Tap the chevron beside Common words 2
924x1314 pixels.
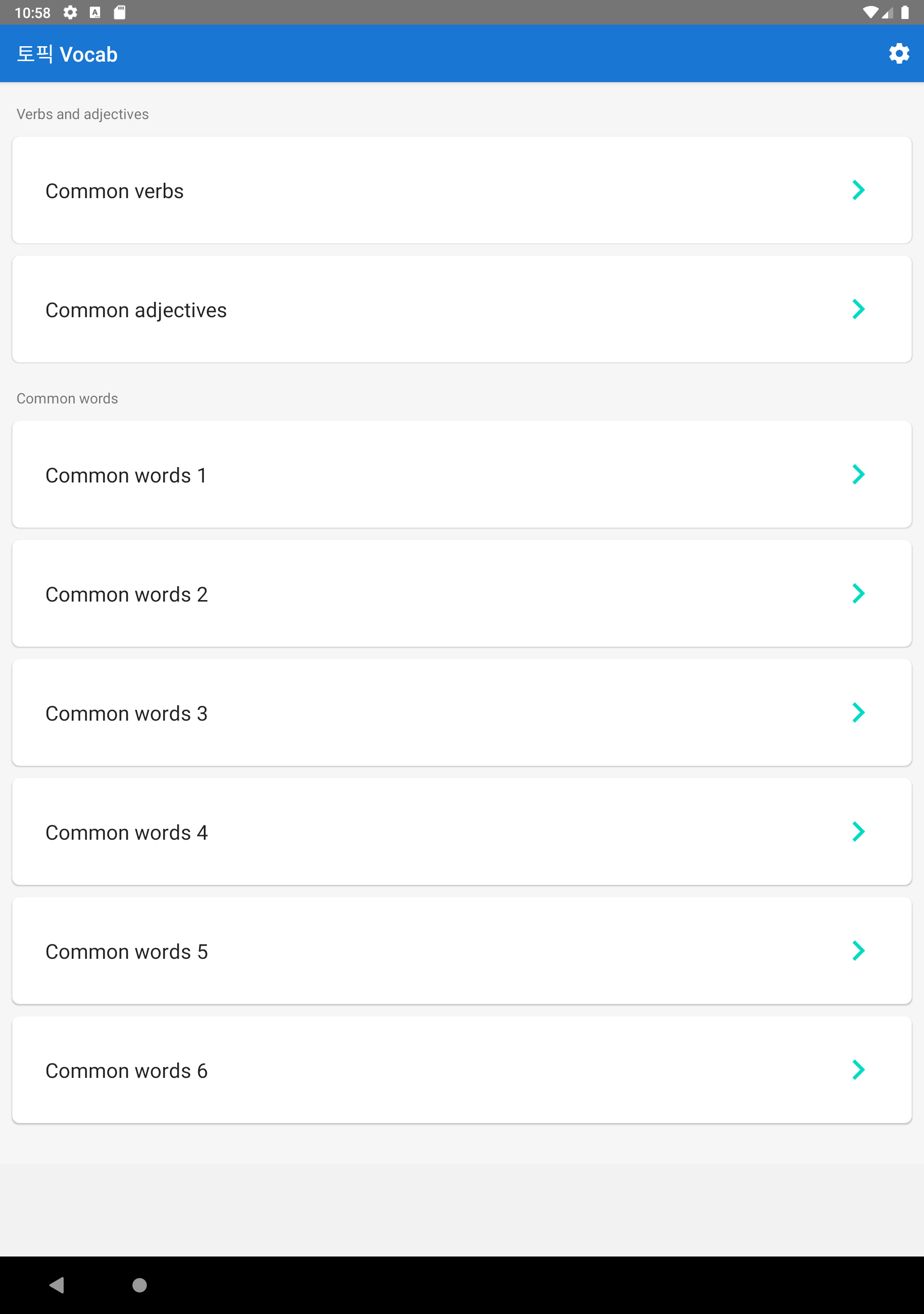pos(858,593)
